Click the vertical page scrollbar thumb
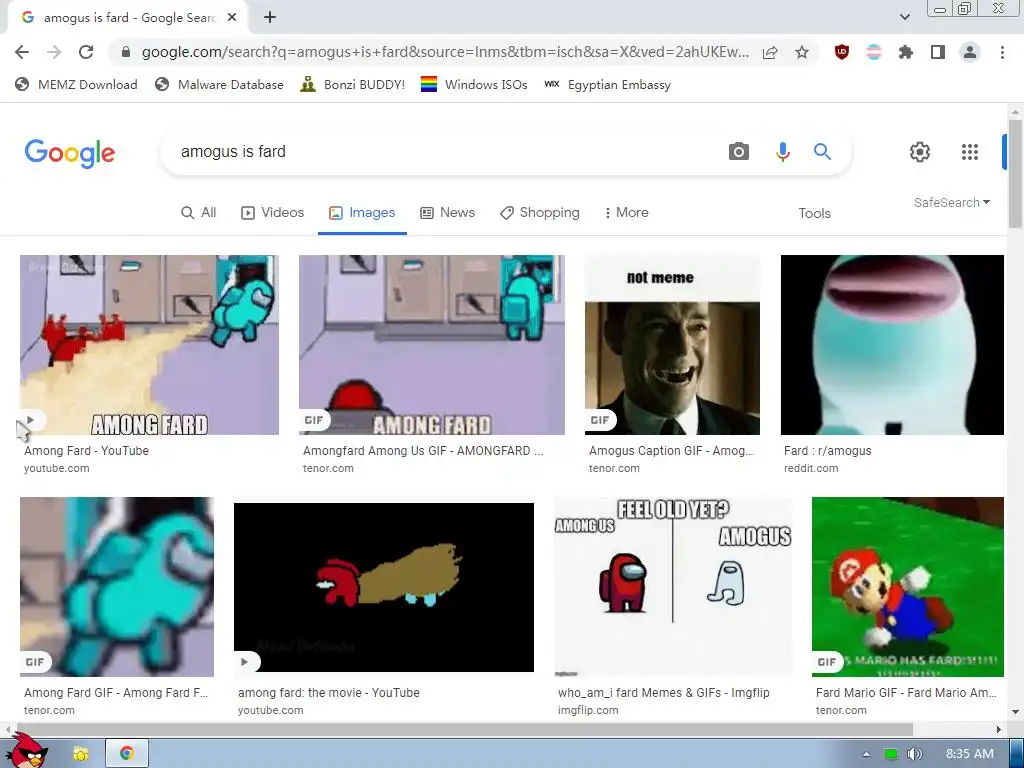Image resolution: width=1024 pixels, height=768 pixels. (1015, 174)
